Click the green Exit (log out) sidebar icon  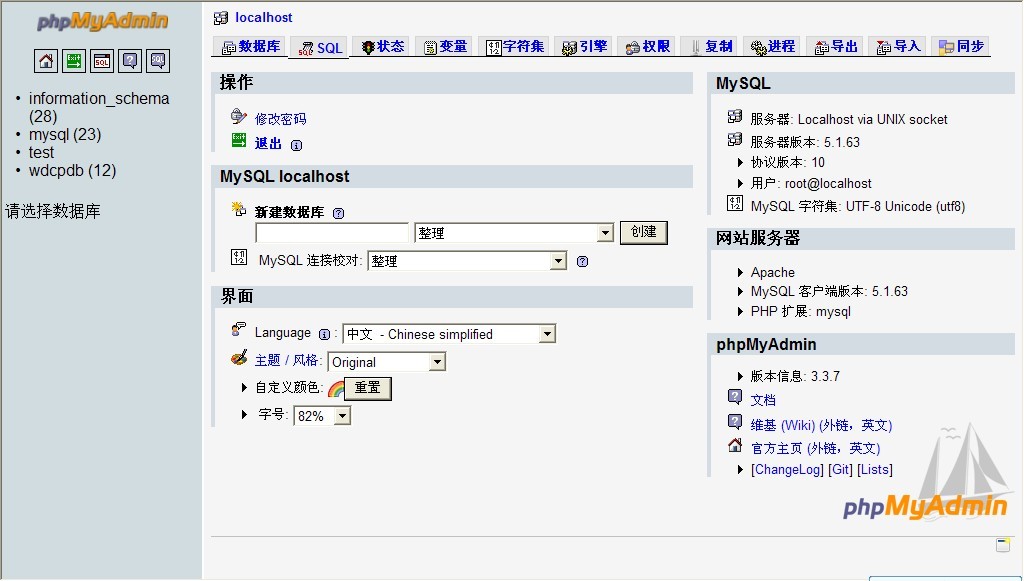coord(74,61)
